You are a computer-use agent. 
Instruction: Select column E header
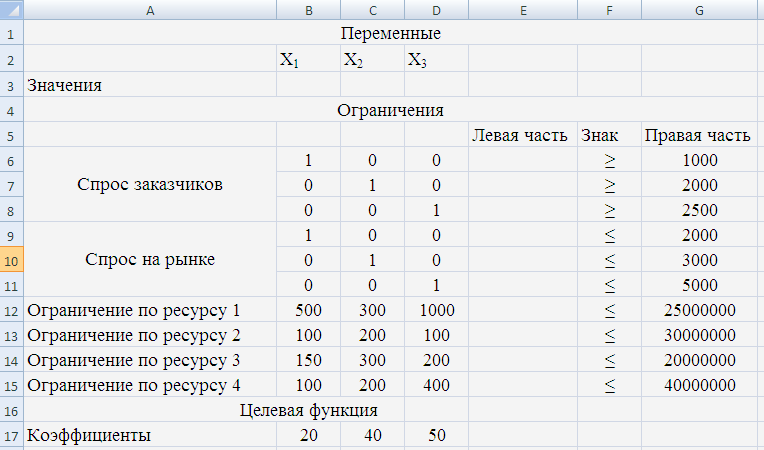tap(523, 10)
